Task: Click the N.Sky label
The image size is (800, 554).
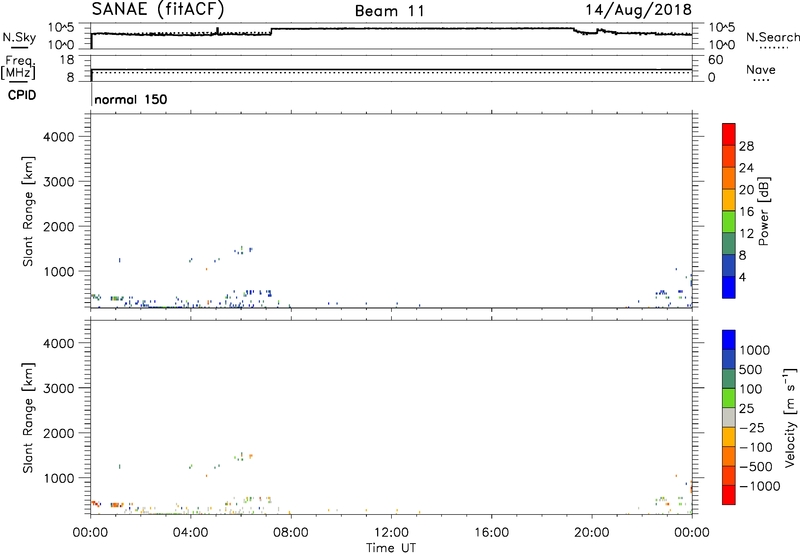Action: (x=19, y=37)
